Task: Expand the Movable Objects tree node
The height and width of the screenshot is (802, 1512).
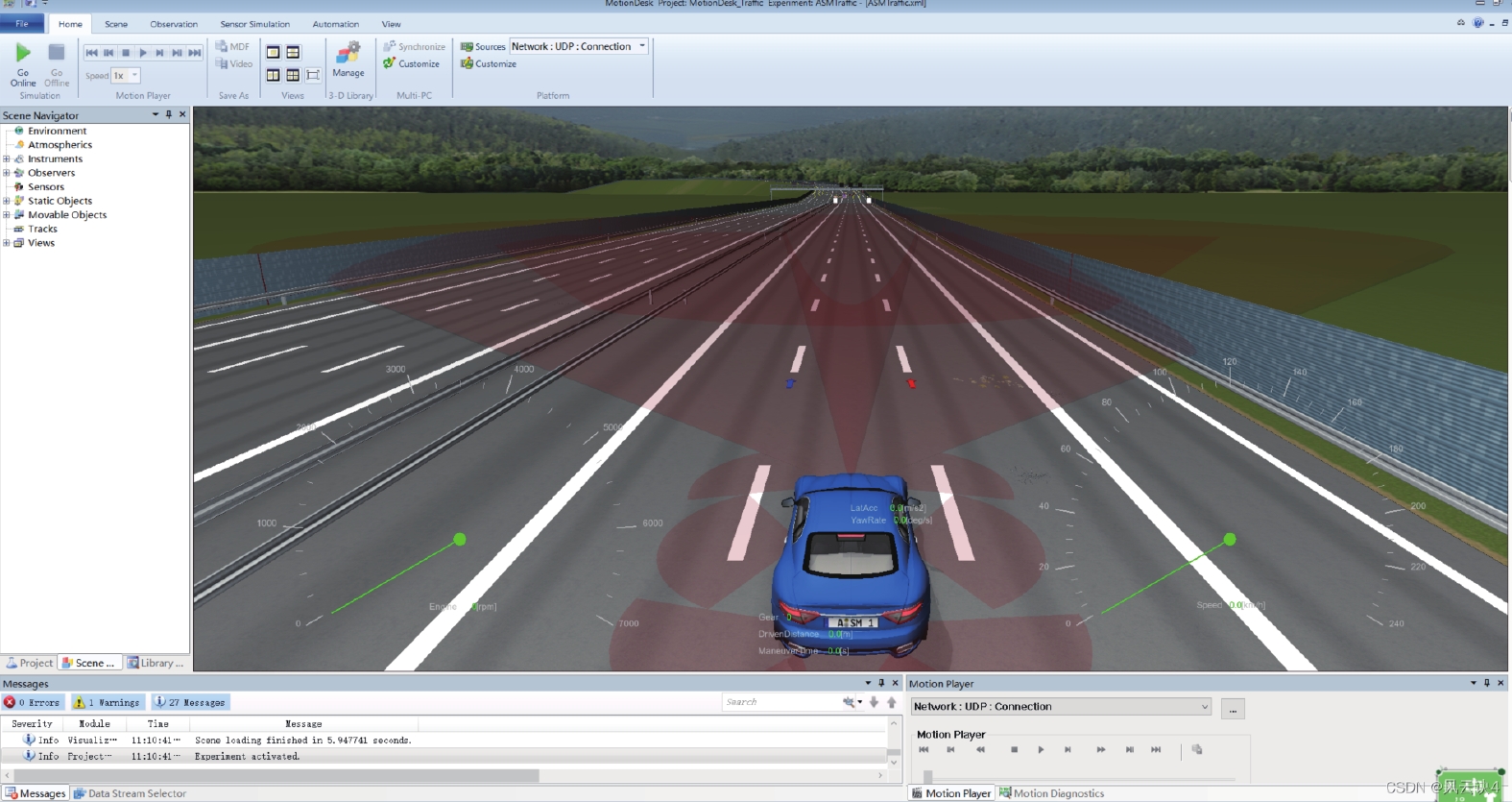Action: tap(7, 215)
